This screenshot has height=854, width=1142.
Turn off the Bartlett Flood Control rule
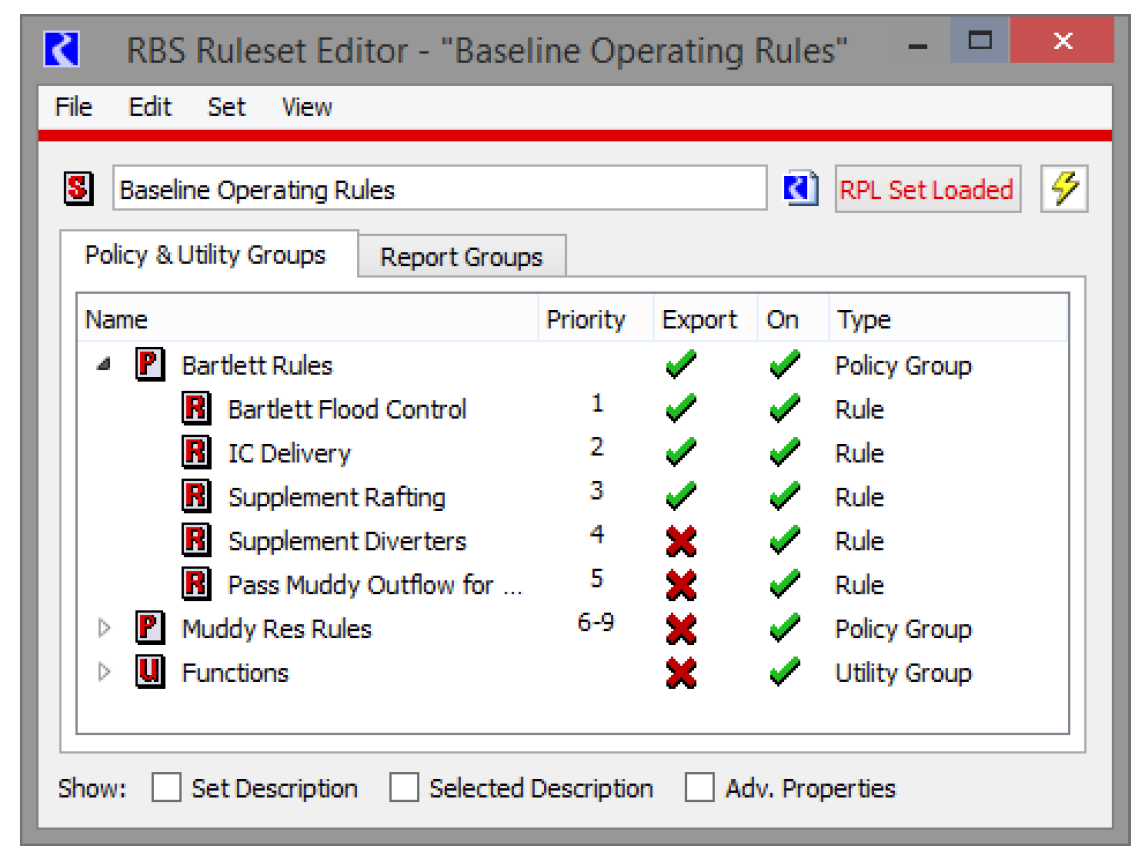(x=783, y=409)
